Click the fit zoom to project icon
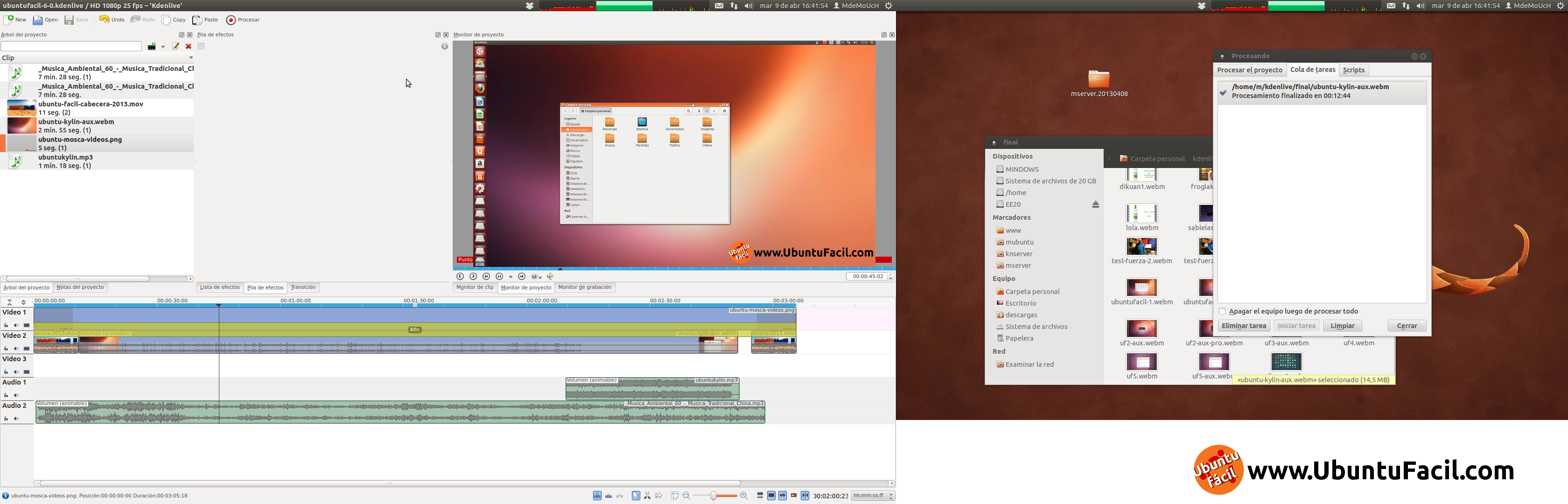Viewport: 1568px width, 504px height. [674, 496]
